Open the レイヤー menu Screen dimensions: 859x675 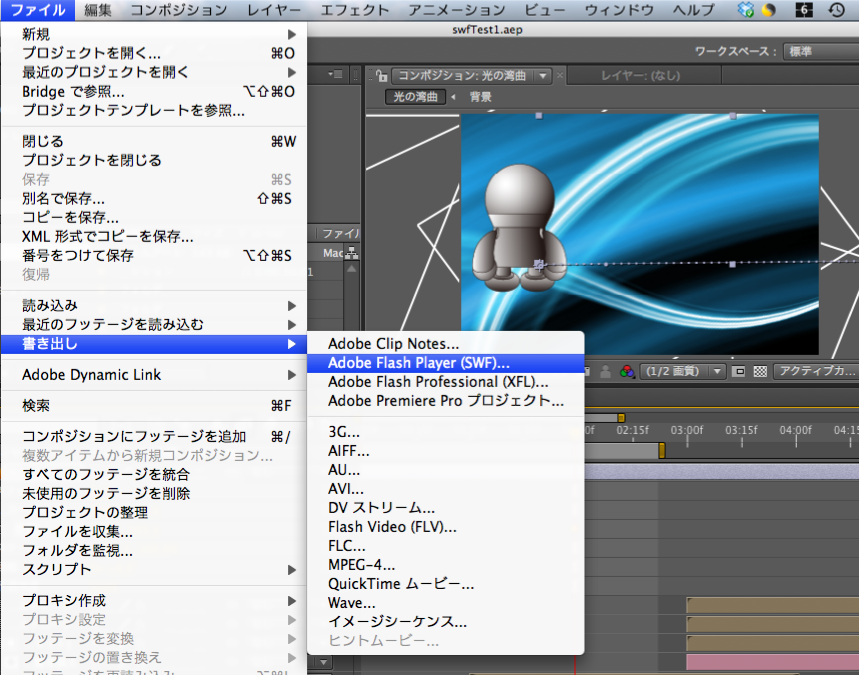[x=274, y=10]
